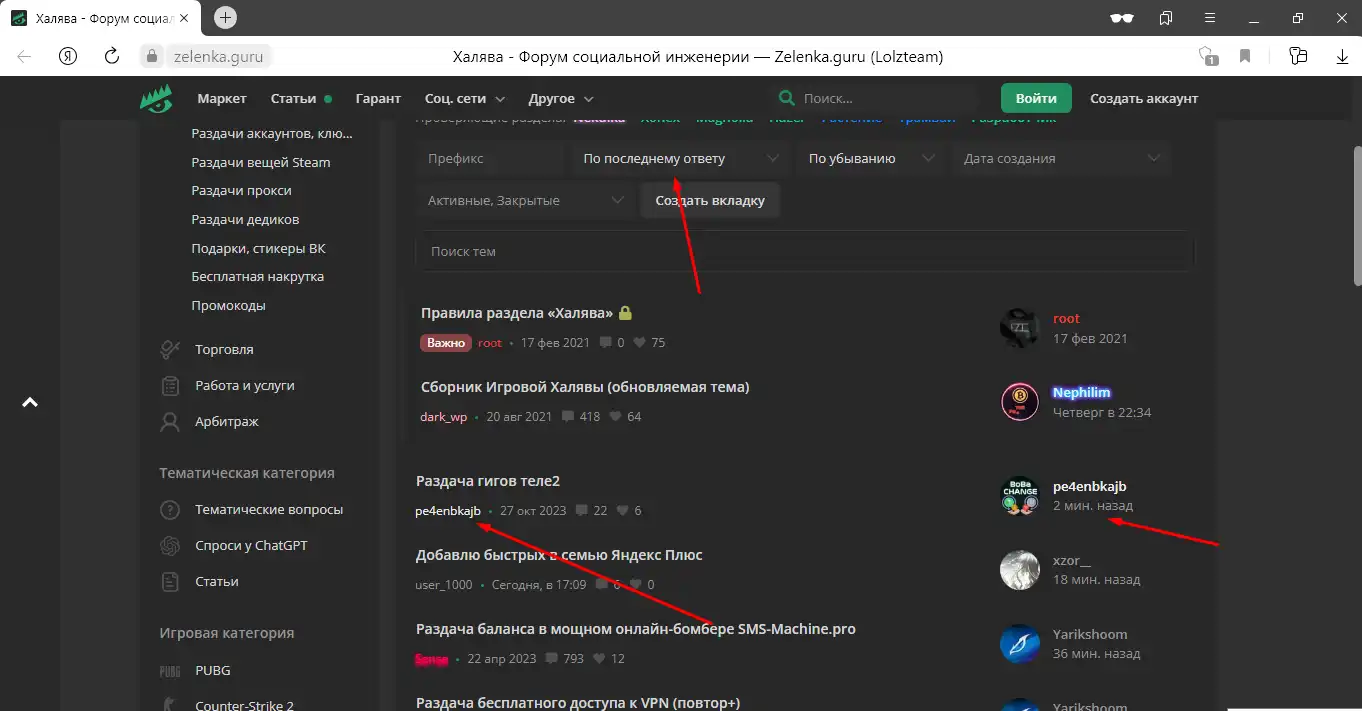Open Добавлю быстрых в семью Яндекс Плюс

point(559,555)
